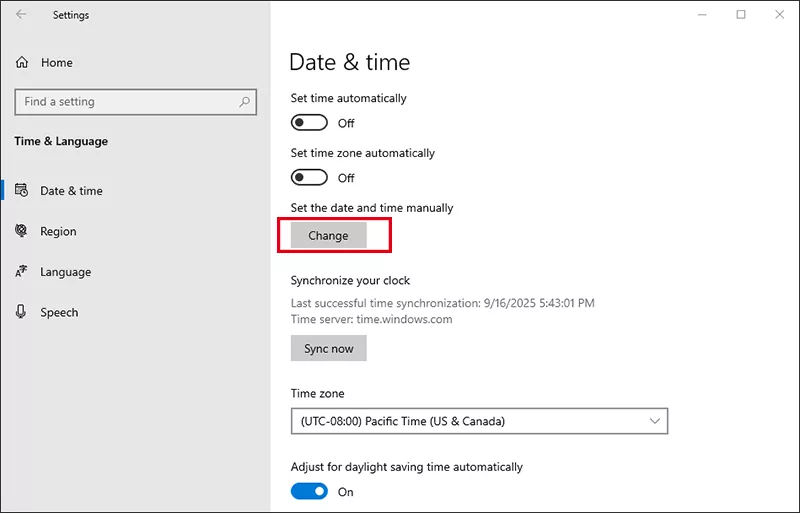This screenshot has width=800, height=513.
Task: Select the Speech microphone icon
Action: pos(21,312)
